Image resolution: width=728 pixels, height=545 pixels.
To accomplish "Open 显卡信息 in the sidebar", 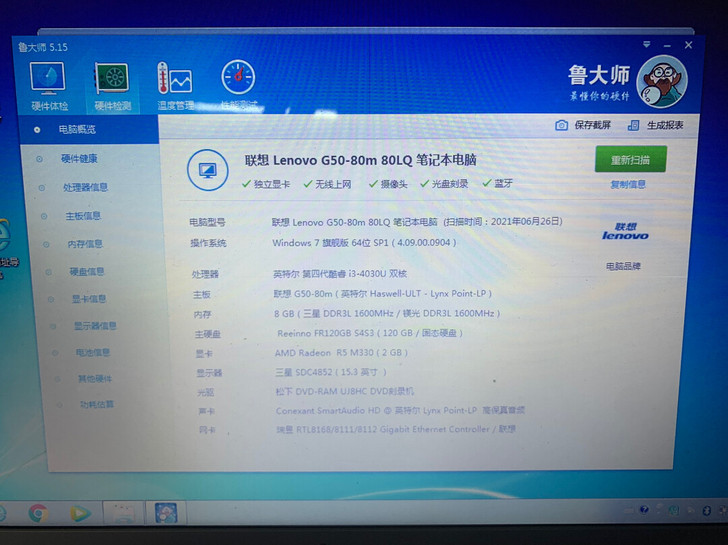I will pos(89,299).
